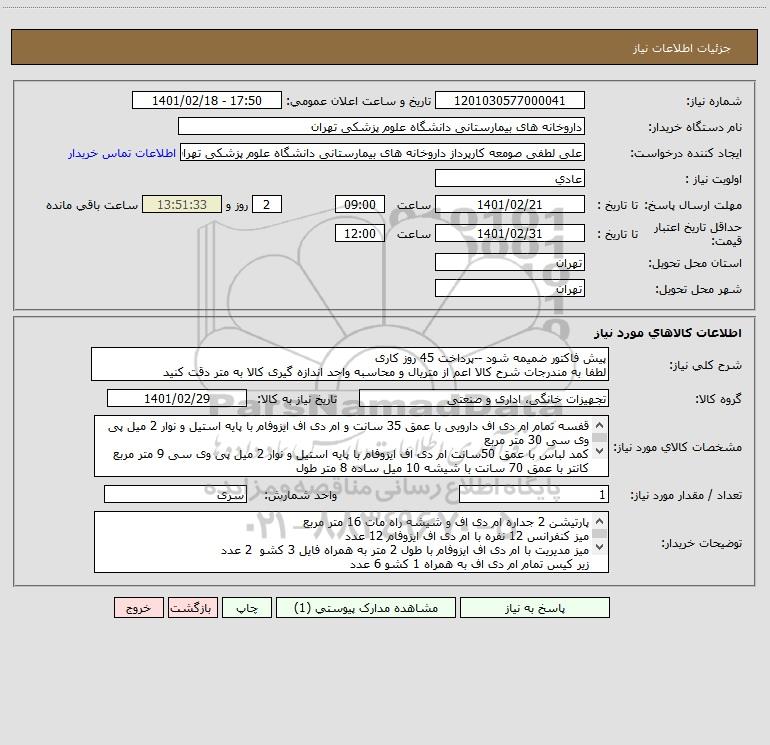Click the مشخصات کالای مورد نیاز label
Viewport: 770px width, 745px height.
(678, 447)
